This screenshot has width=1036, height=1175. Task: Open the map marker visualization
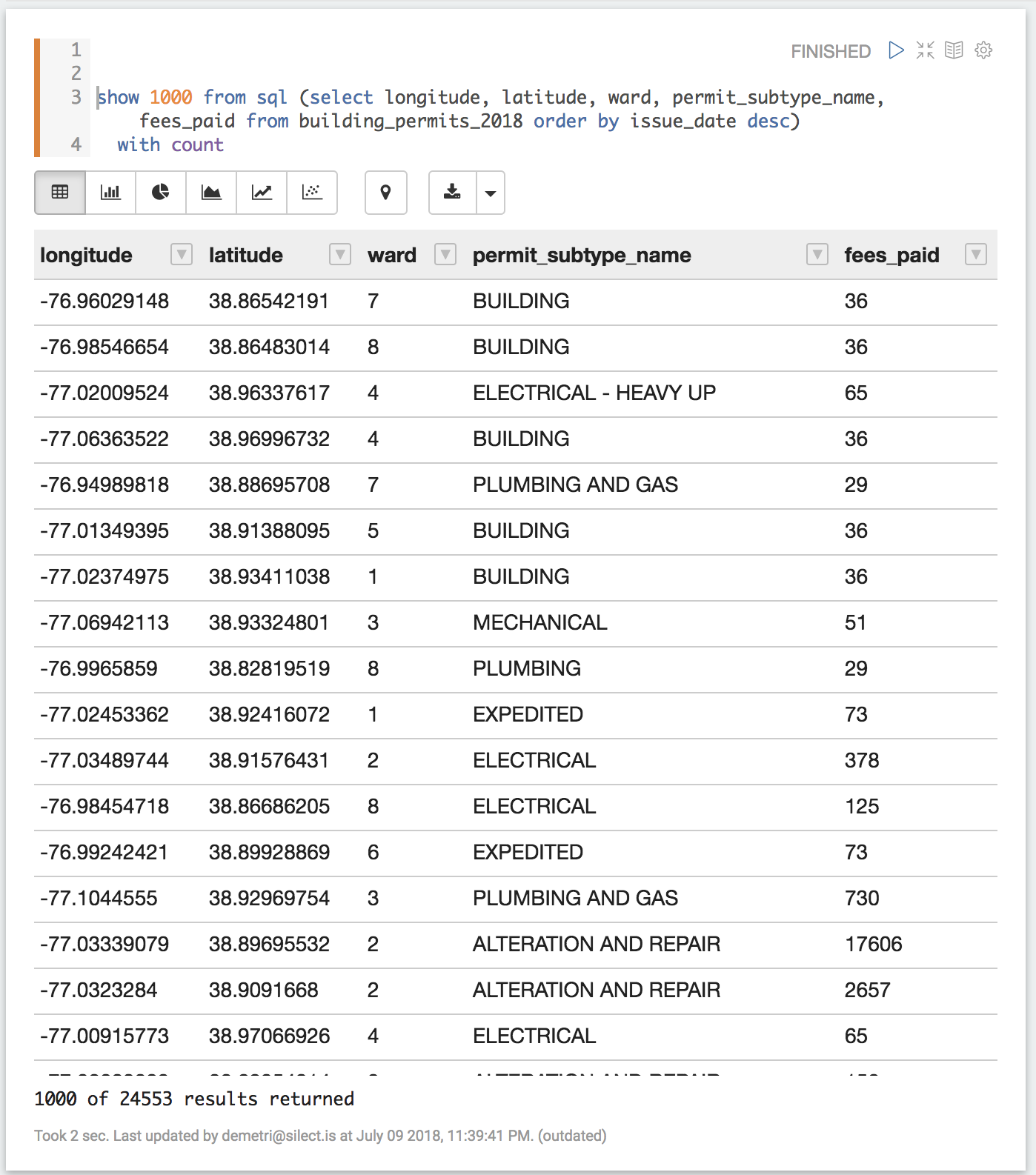point(385,193)
